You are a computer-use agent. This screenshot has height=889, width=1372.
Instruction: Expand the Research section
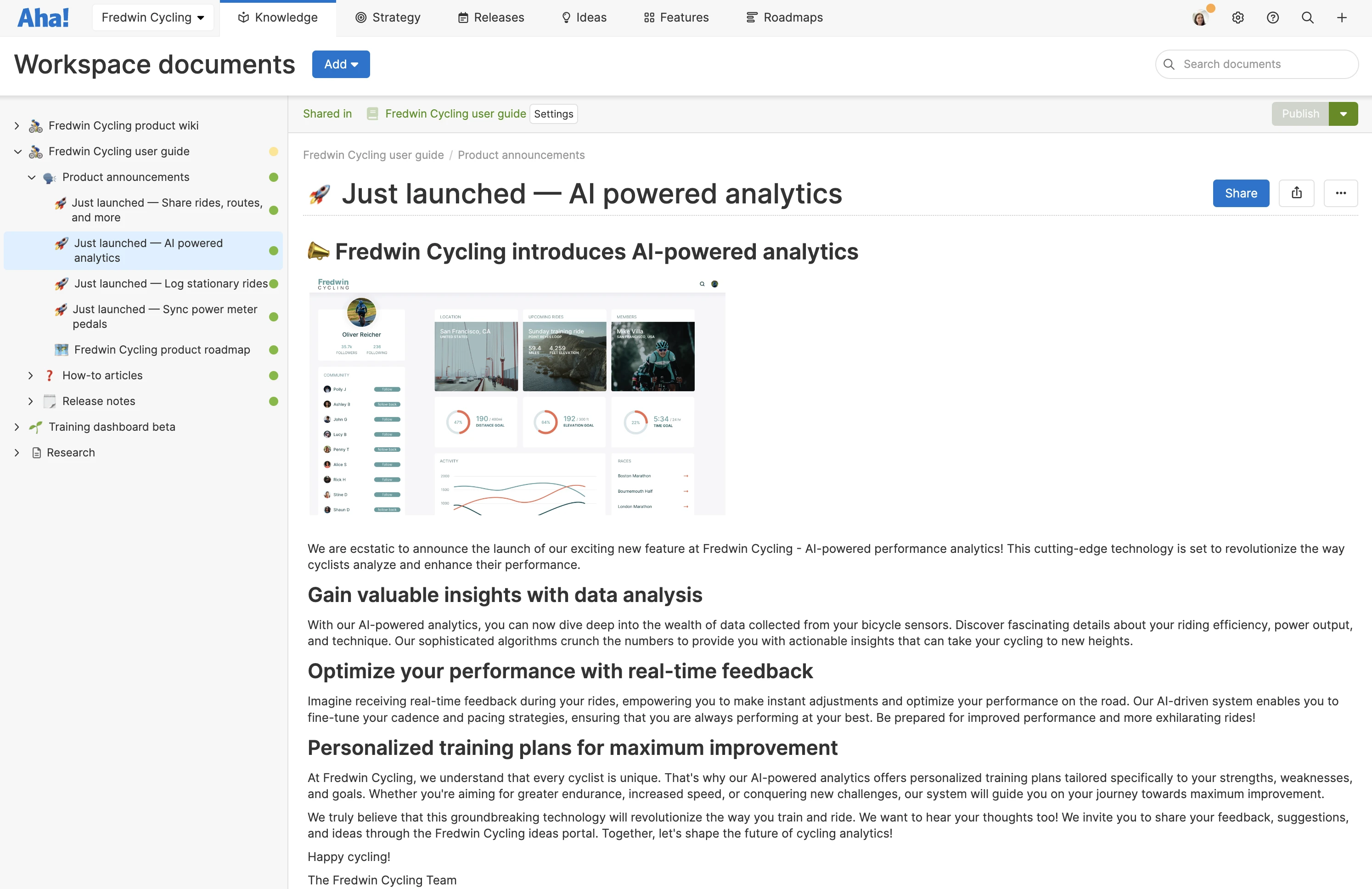click(17, 452)
